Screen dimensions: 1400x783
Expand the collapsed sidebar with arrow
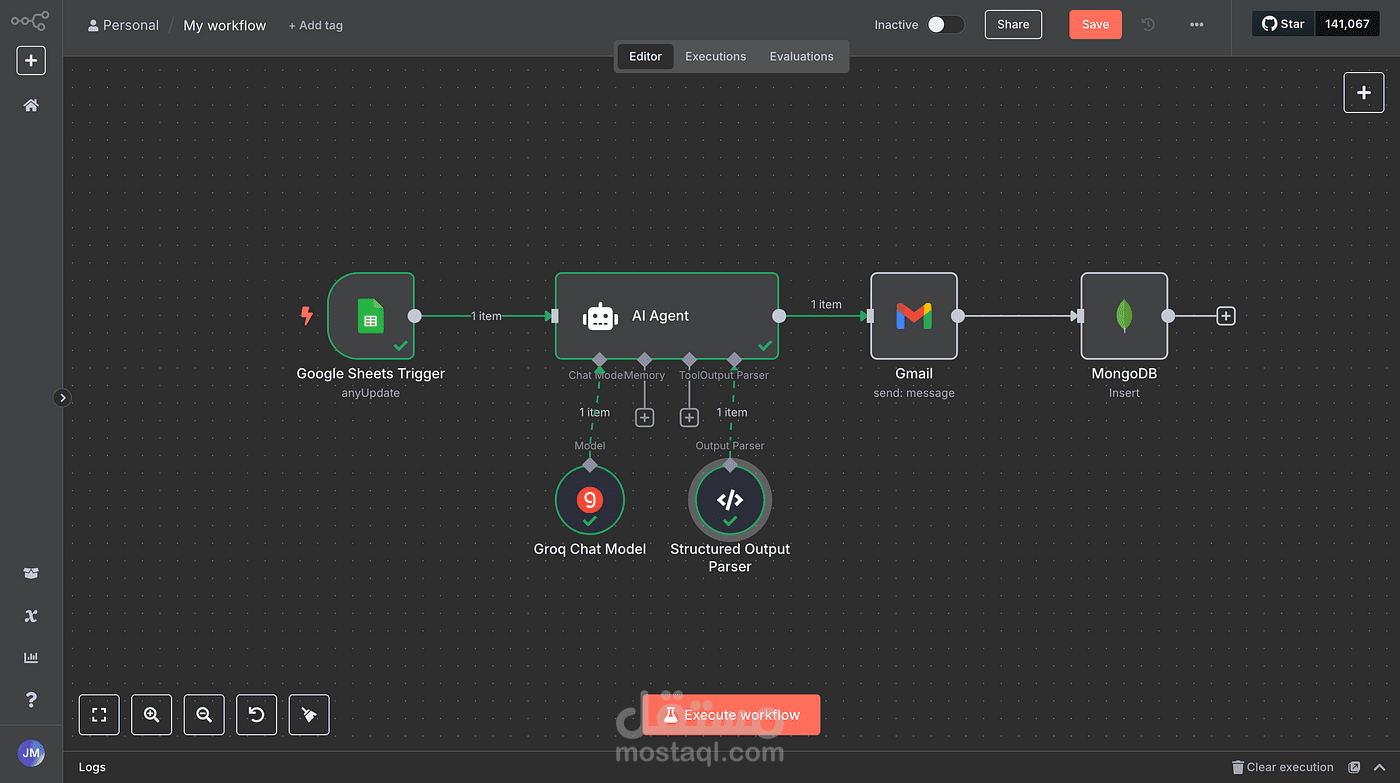pyautogui.click(x=62, y=398)
